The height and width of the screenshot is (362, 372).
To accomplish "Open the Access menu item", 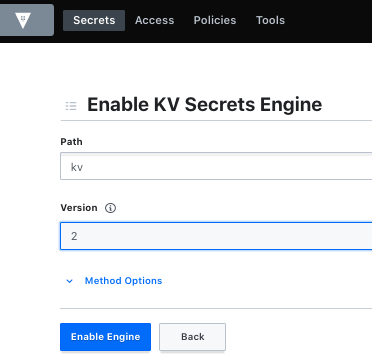I will [x=154, y=20].
